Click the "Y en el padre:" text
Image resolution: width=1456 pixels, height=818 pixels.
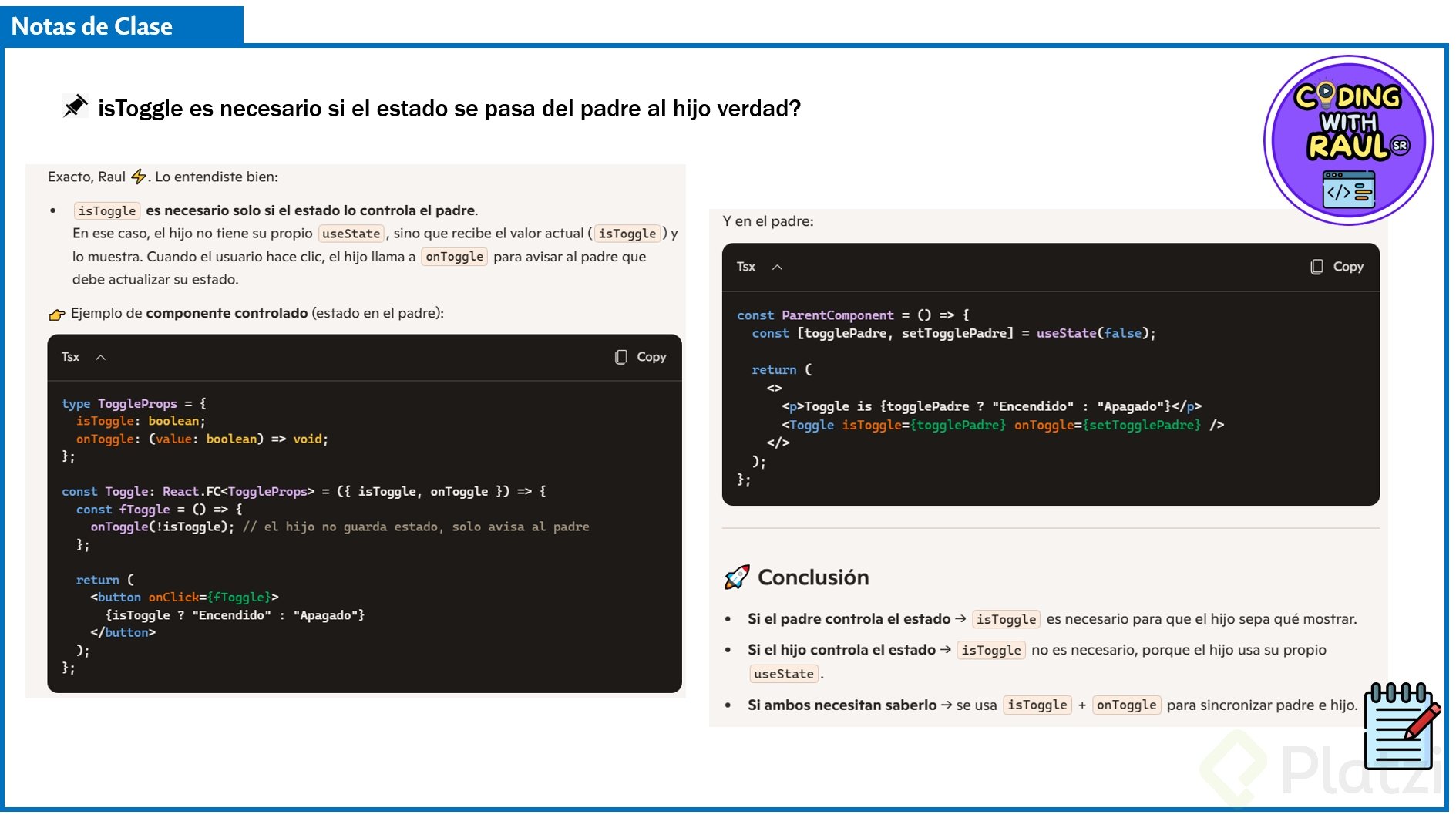[768, 221]
